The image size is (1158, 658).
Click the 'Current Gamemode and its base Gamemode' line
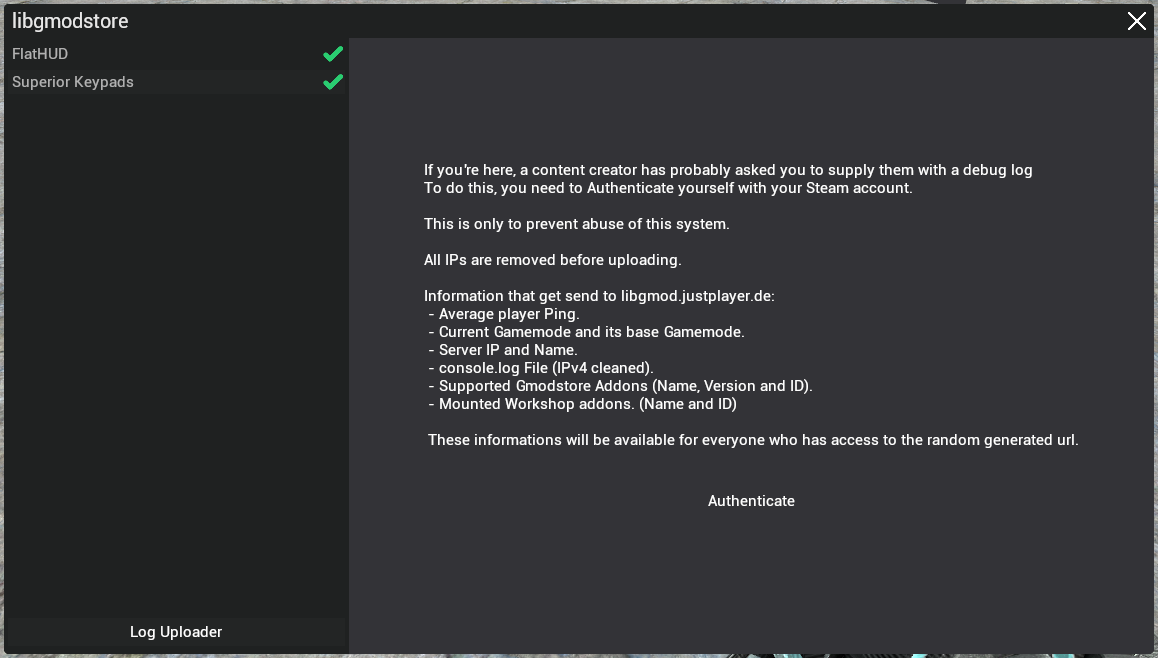pos(586,332)
